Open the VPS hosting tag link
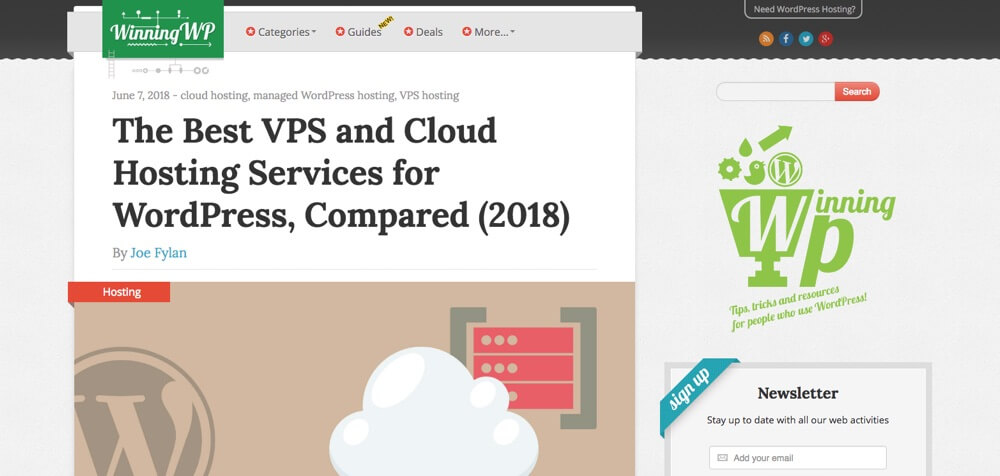 (429, 96)
